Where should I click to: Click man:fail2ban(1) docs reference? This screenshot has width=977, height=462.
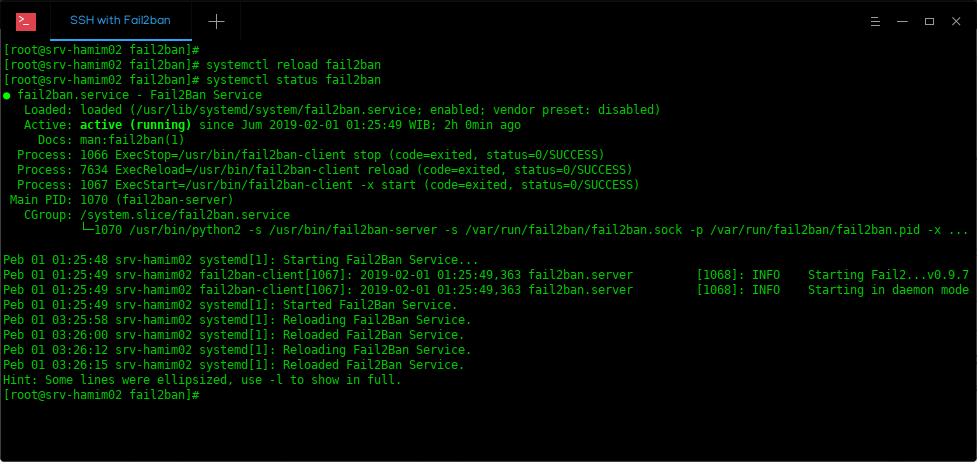(x=132, y=140)
